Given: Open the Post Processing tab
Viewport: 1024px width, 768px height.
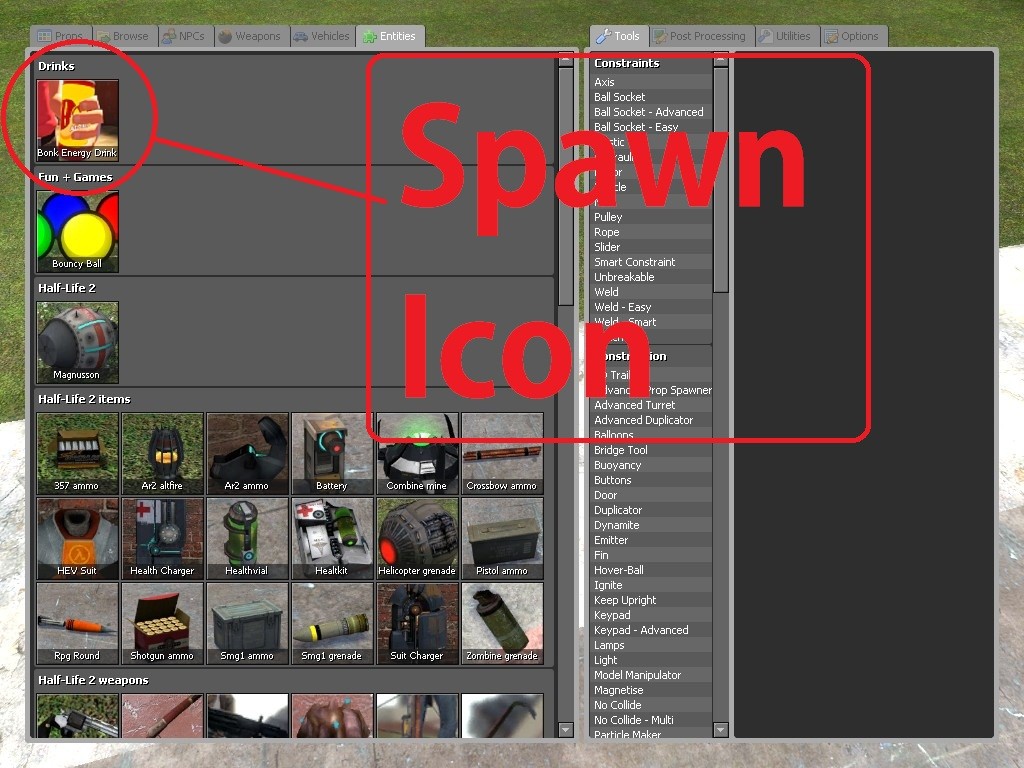Looking at the screenshot, I should [x=699, y=36].
